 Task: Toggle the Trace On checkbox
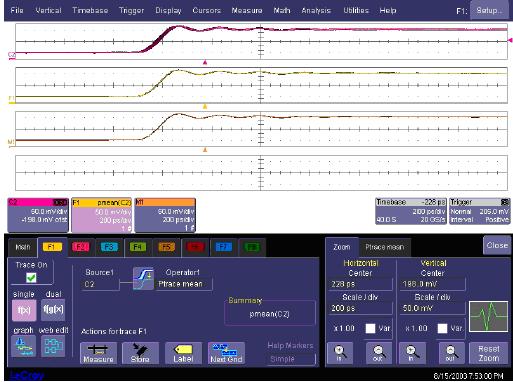coord(31,277)
